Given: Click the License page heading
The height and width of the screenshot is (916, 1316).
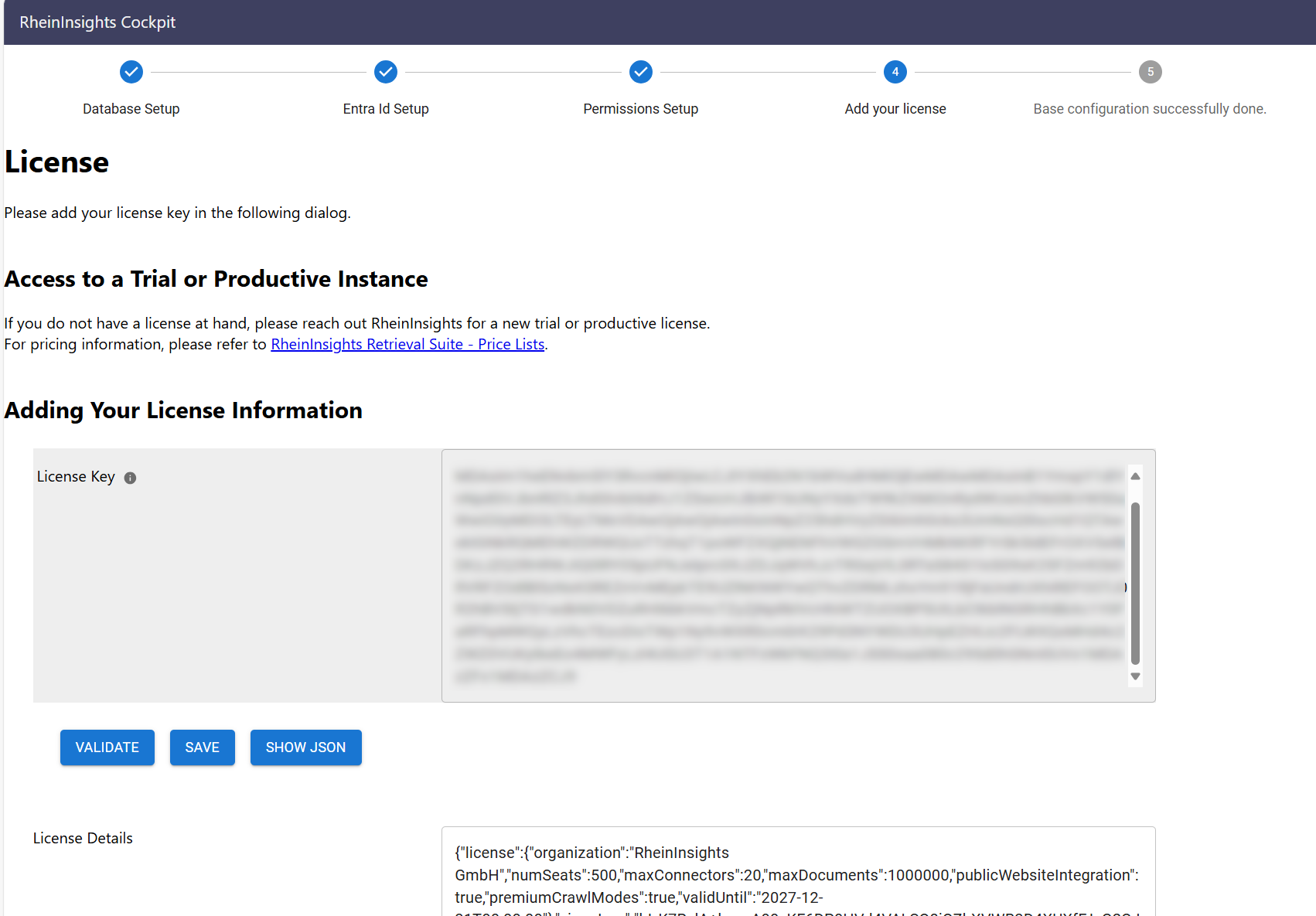Looking at the screenshot, I should (x=56, y=162).
